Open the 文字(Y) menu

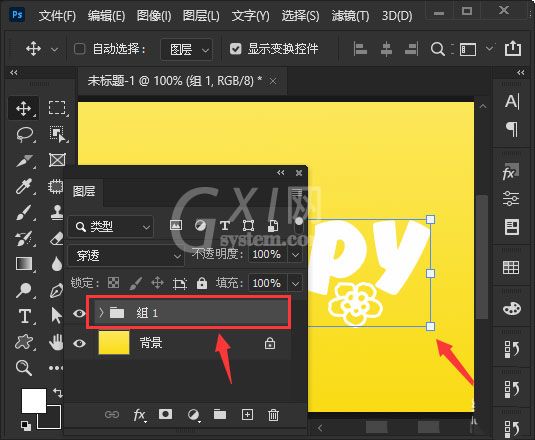[250, 16]
